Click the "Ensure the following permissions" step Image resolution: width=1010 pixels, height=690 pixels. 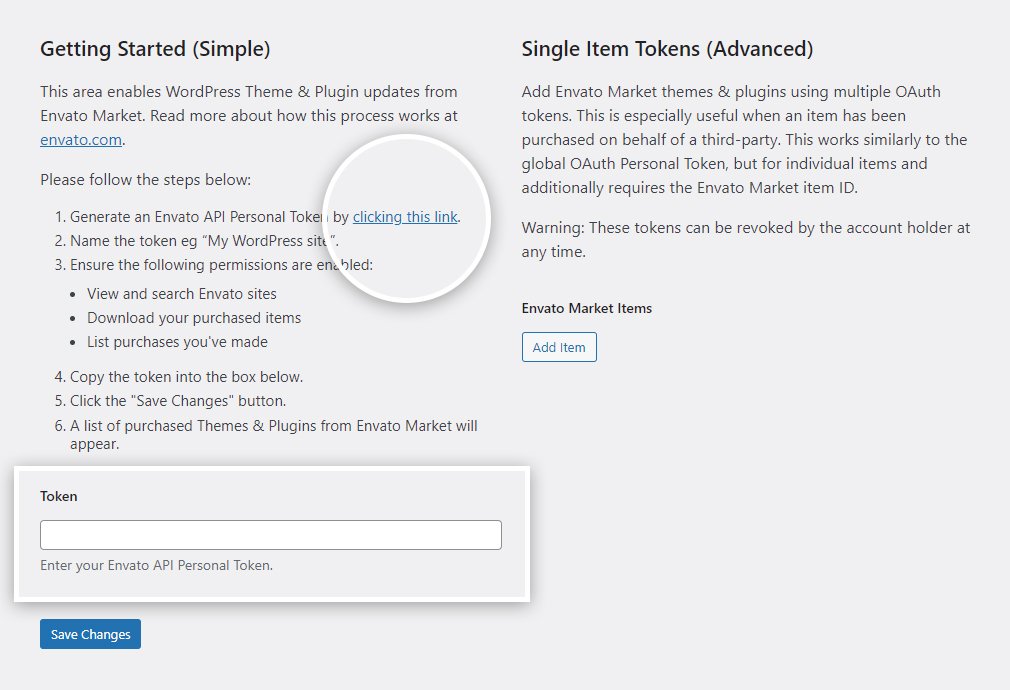221,265
